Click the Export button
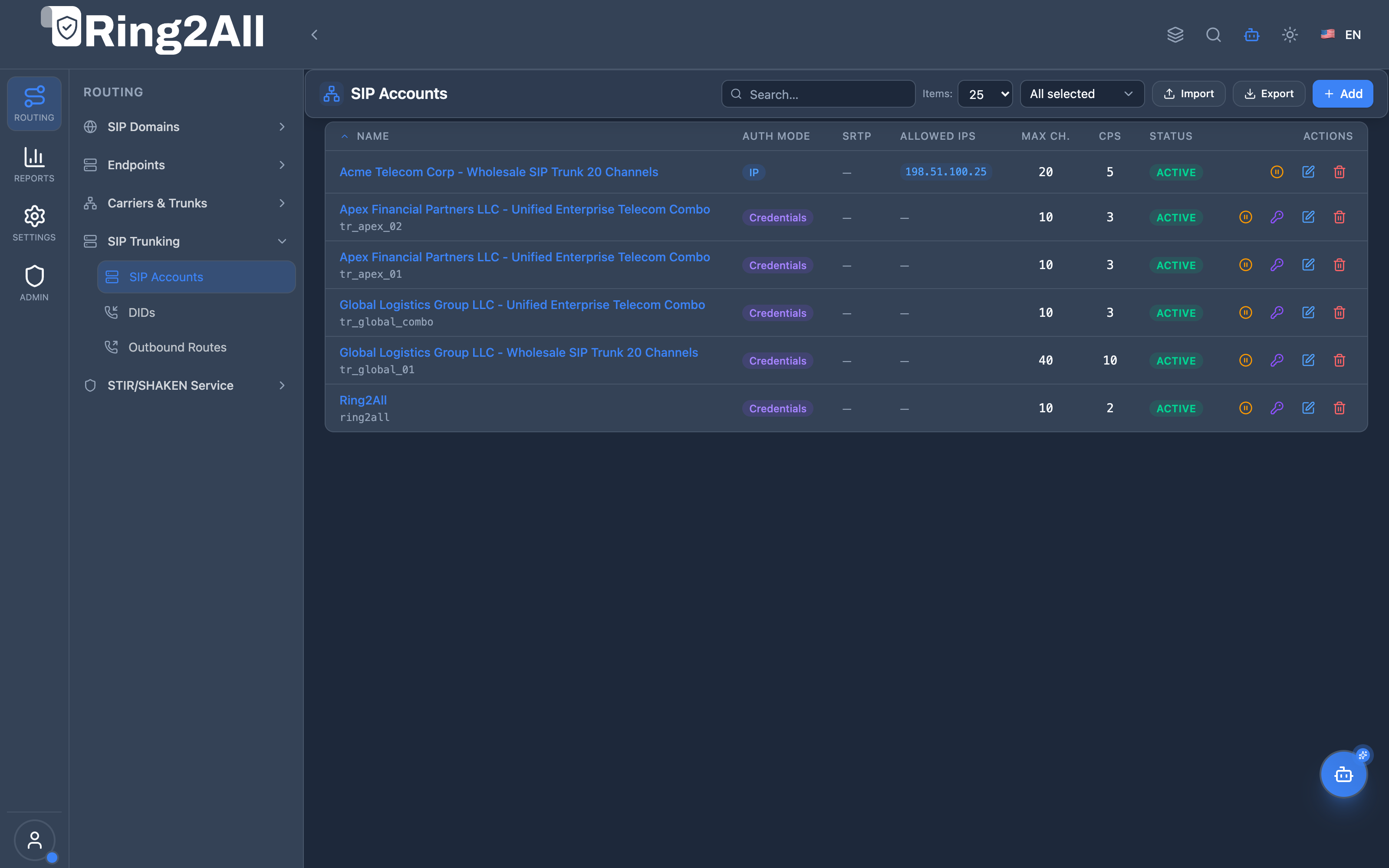The height and width of the screenshot is (868, 1389). 1269,94
